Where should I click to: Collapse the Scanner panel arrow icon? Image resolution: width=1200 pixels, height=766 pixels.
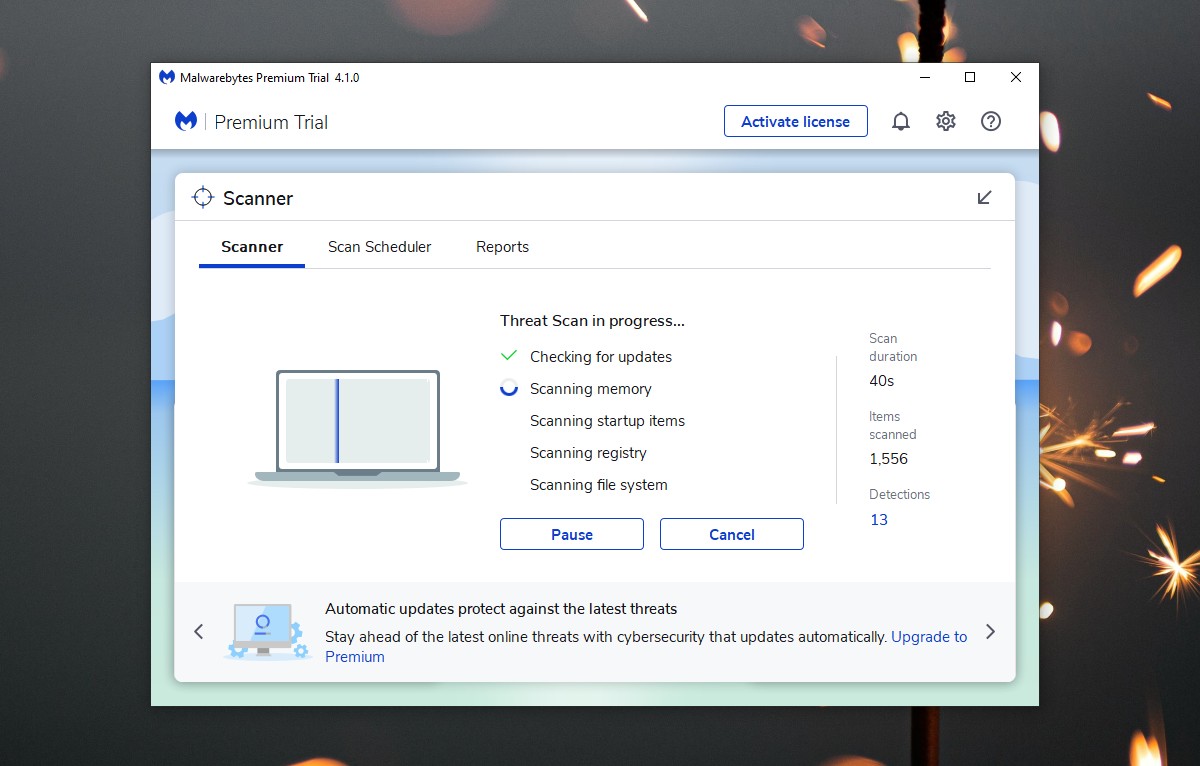985,197
